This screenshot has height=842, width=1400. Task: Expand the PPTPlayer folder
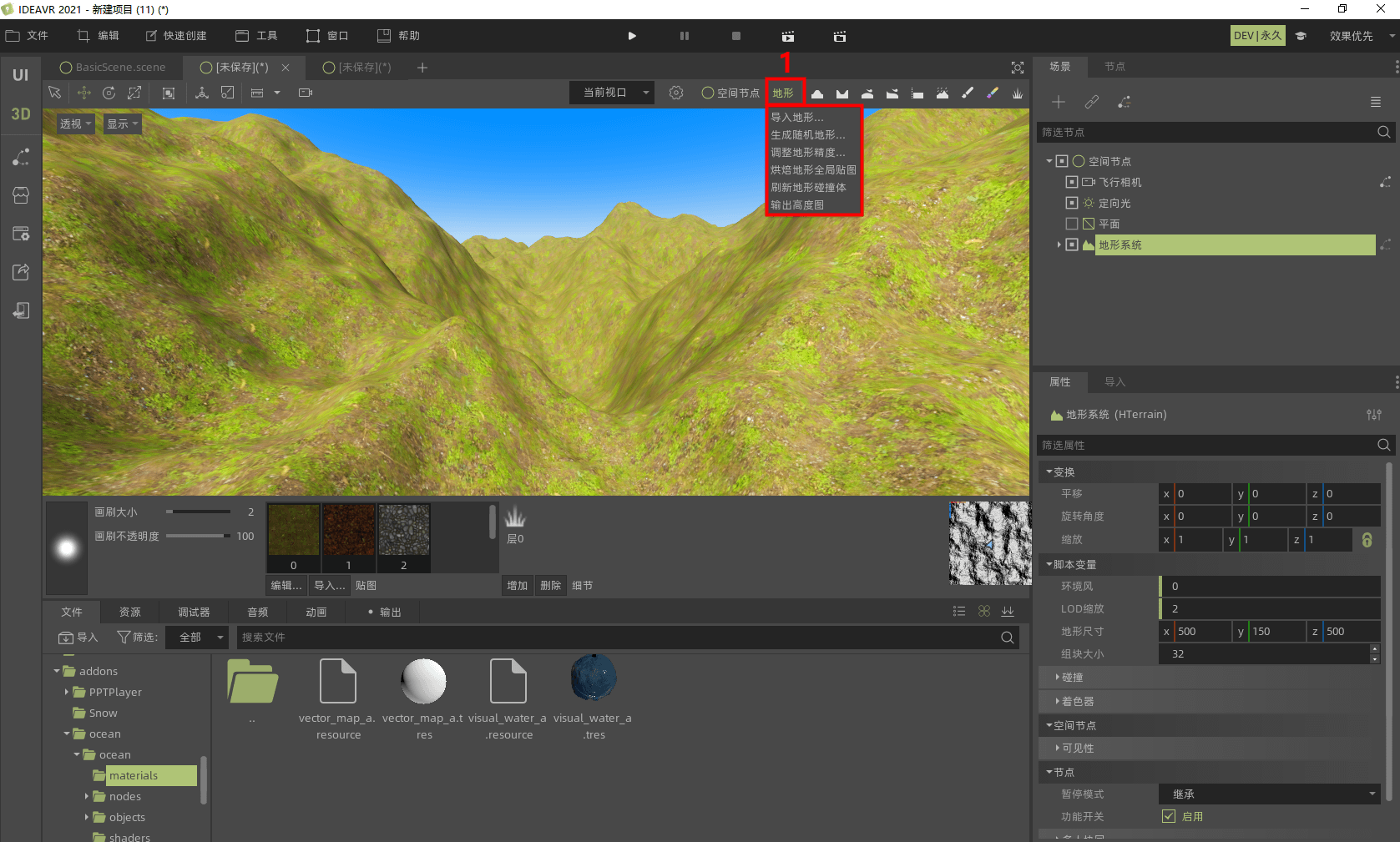[67, 692]
